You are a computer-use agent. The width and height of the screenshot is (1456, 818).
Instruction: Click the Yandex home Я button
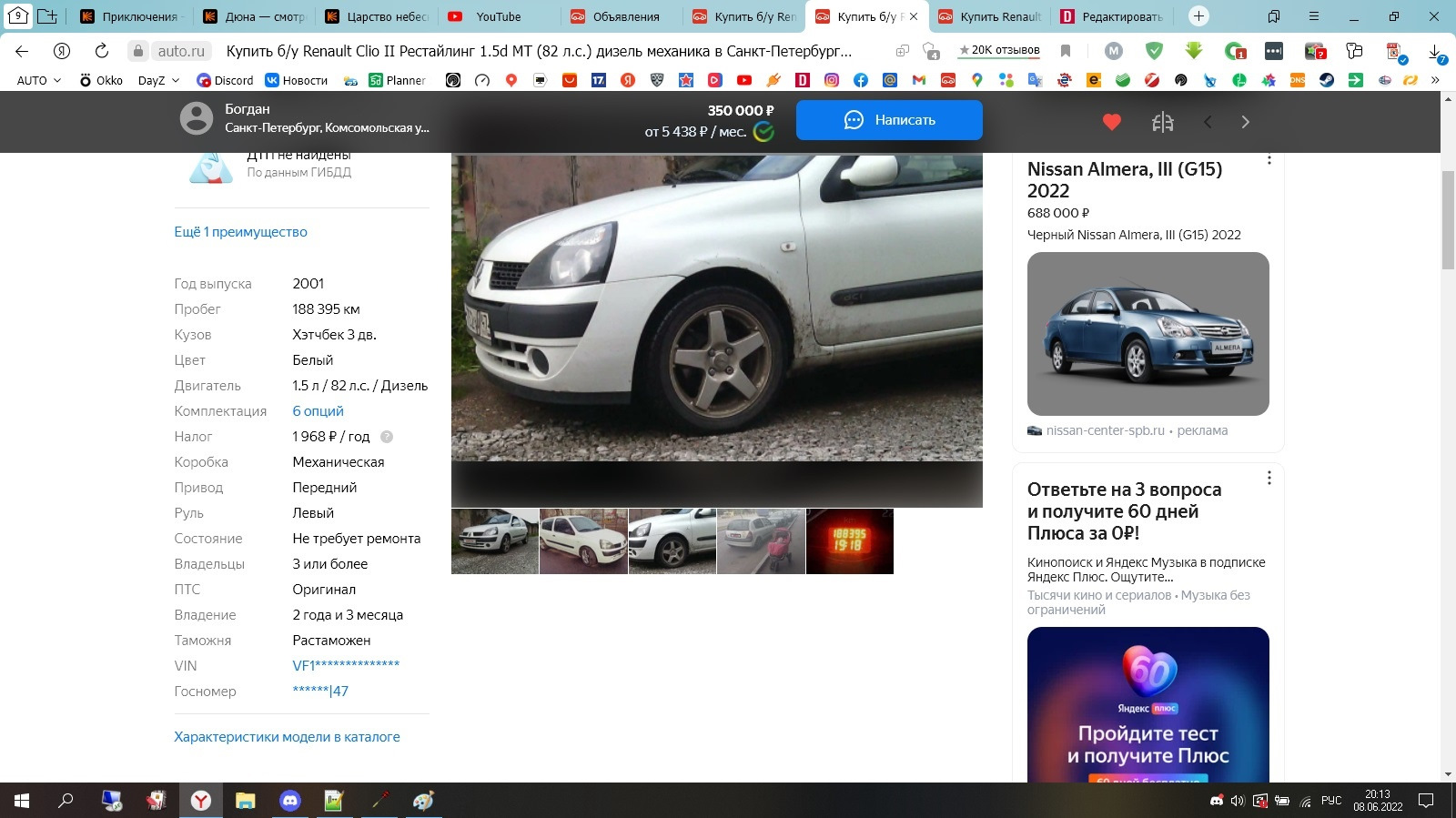tap(62, 51)
